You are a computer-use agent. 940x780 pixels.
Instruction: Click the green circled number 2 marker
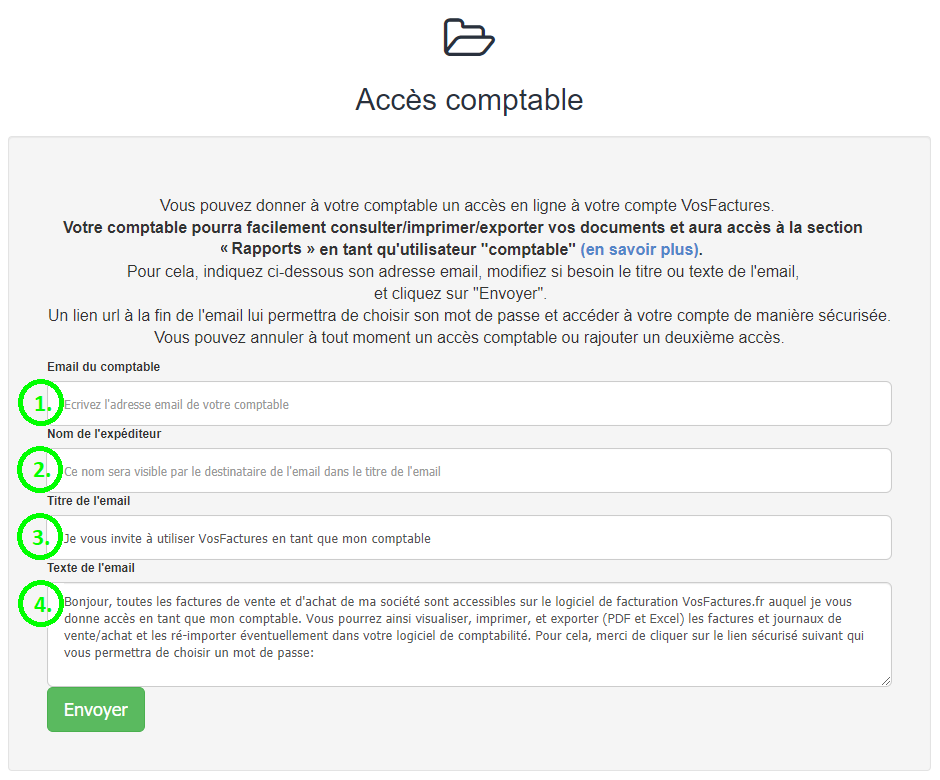40,470
